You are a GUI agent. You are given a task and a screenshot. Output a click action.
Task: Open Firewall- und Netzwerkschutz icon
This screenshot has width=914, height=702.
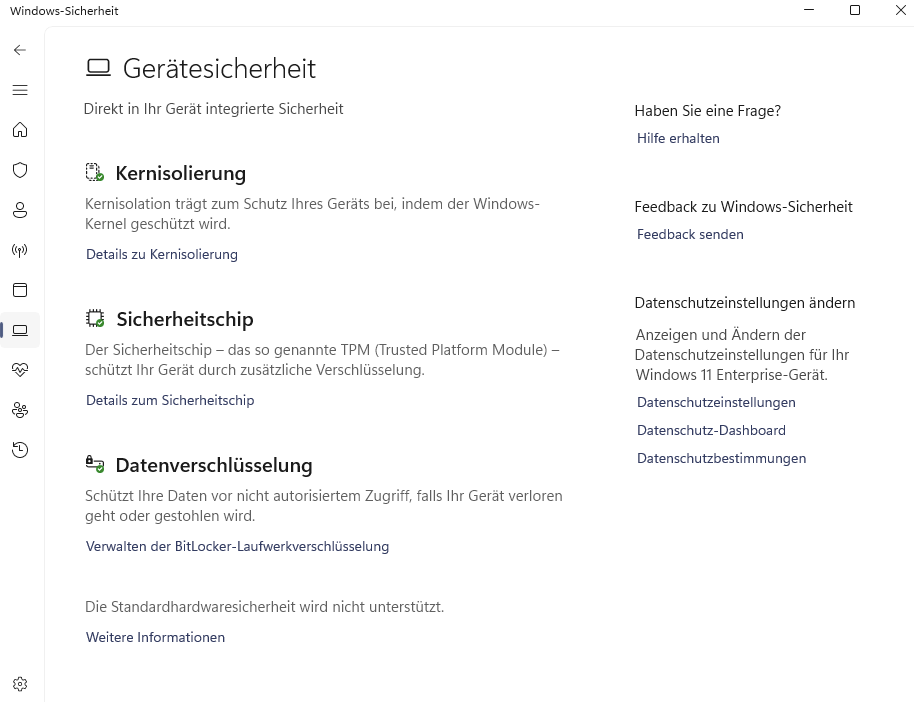tap(20, 250)
